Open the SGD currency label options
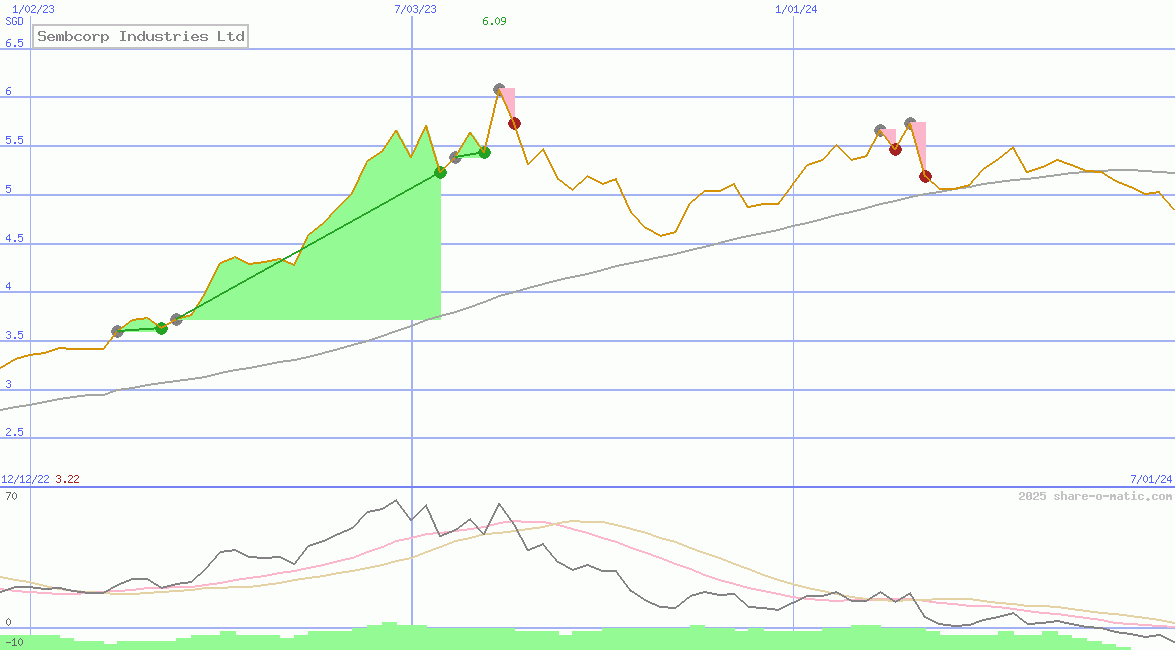Screen dimensions: 1175x650 point(14,20)
